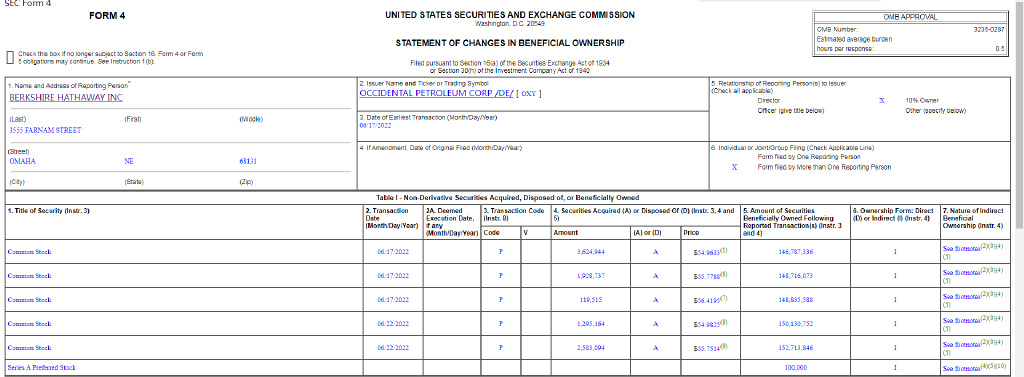Click the 06/22/2022 date for 2,583,094 shares
Image resolution: width=1024 pixels, height=377 pixels.
pos(393,348)
